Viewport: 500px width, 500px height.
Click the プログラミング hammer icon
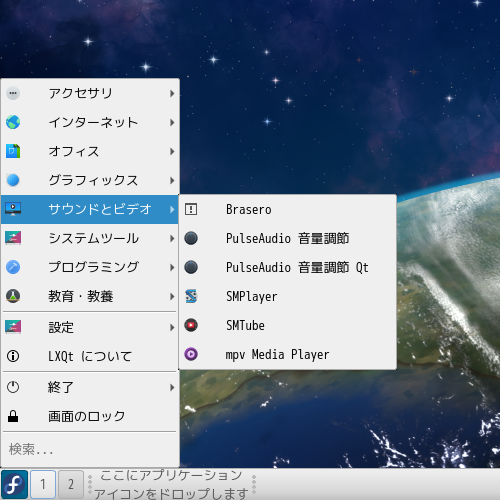coord(13,267)
